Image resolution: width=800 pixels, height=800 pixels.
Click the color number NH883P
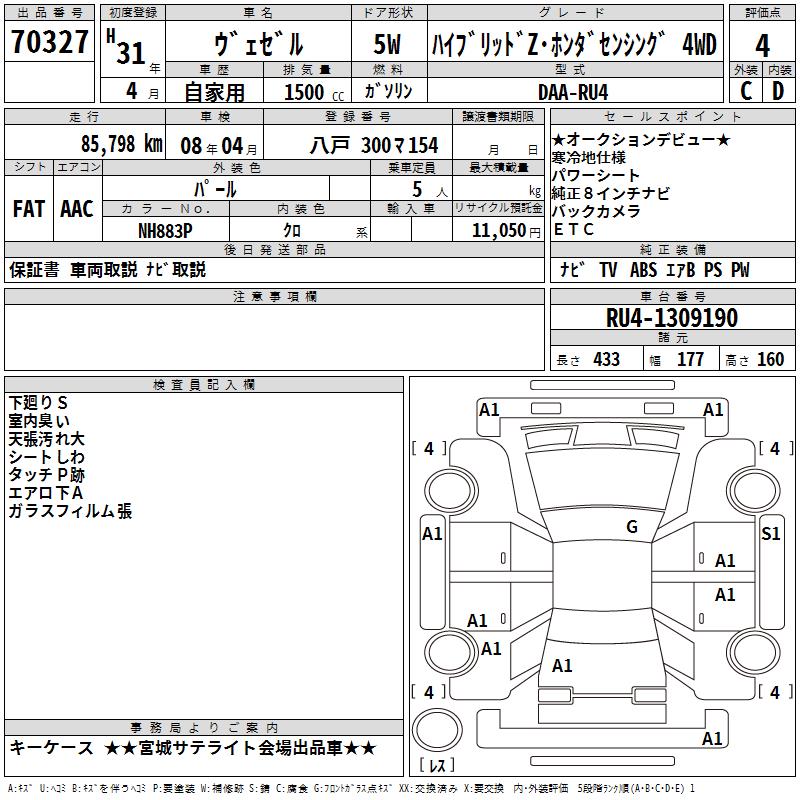[165, 231]
